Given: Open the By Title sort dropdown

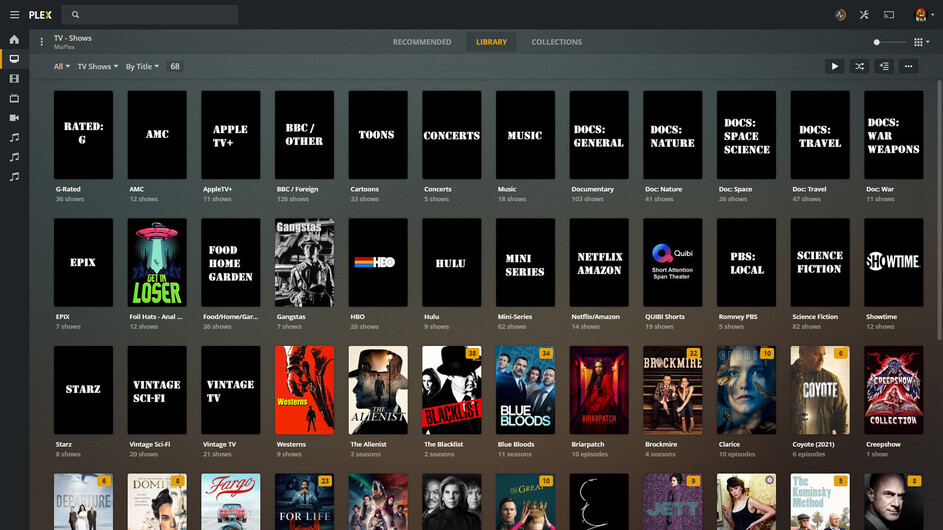Looking at the screenshot, I should (x=142, y=66).
